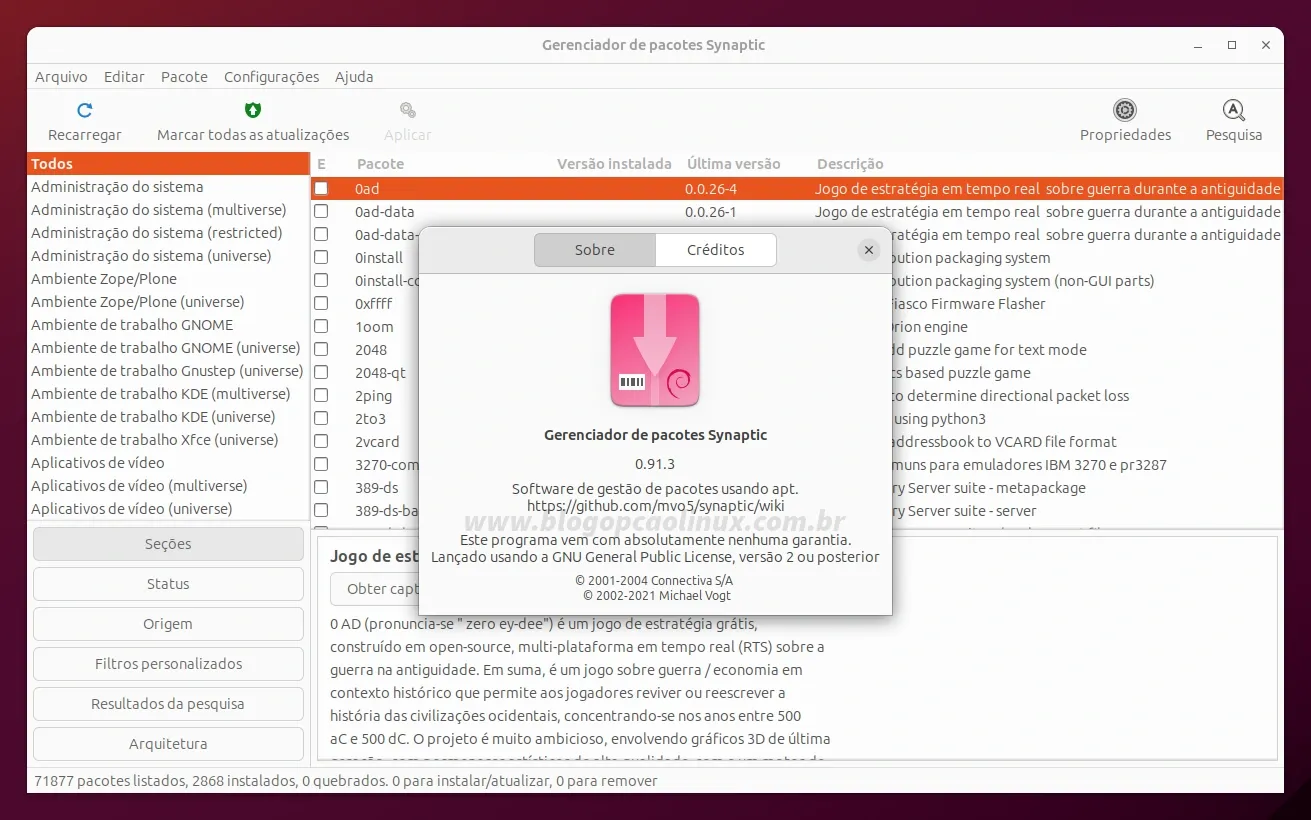Select Todos in sections list
Screen dimensions: 1311x820
(168, 164)
